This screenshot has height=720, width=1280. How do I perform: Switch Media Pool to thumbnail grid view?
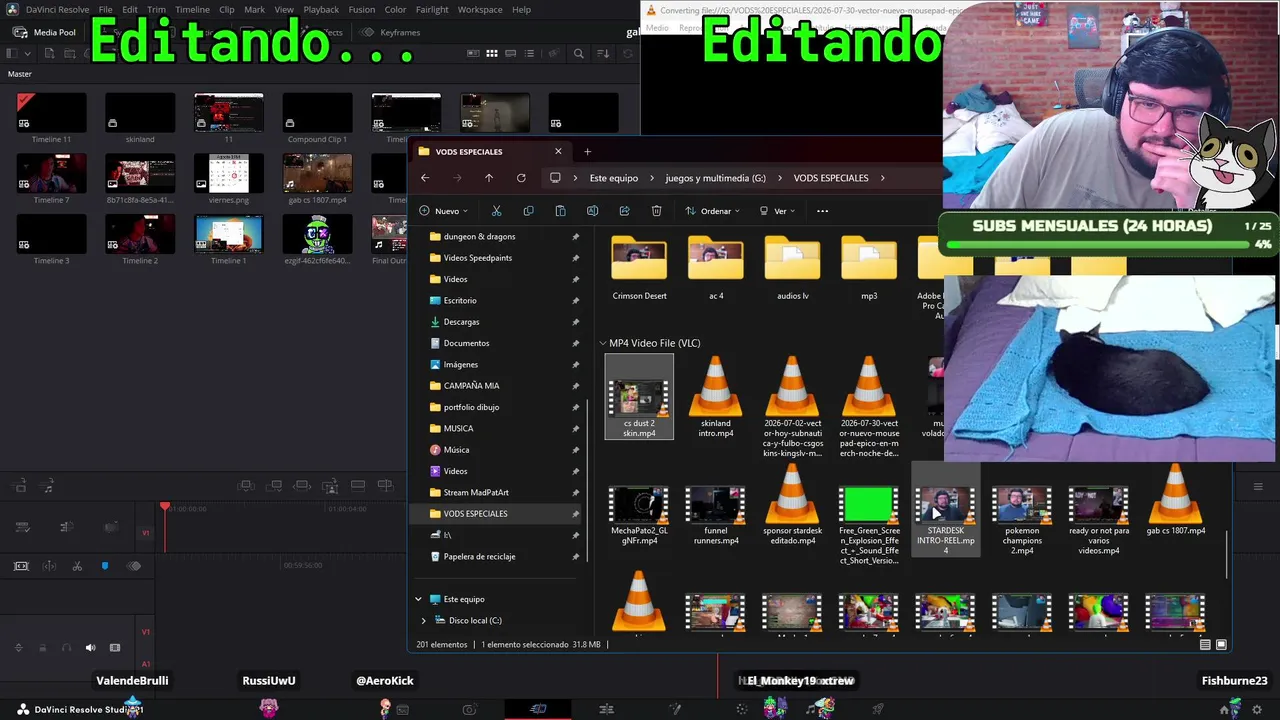(491, 54)
